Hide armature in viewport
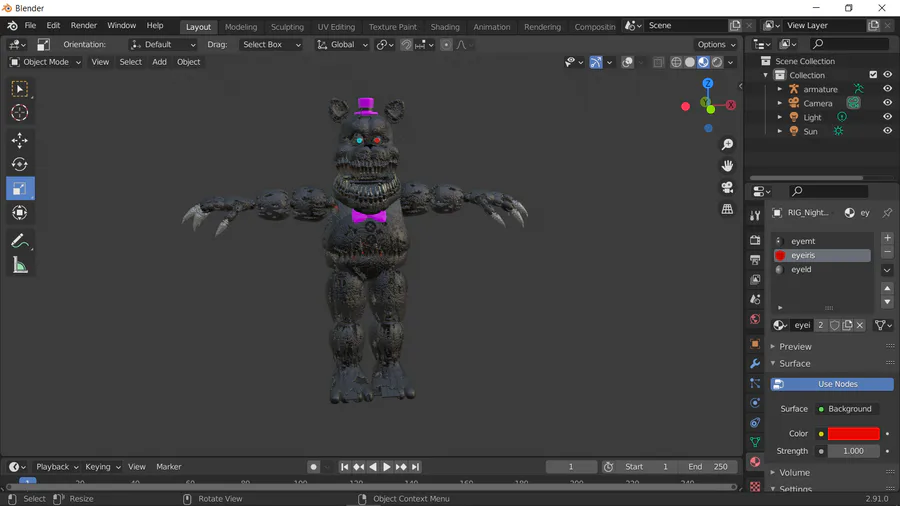 pyautogui.click(x=887, y=89)
